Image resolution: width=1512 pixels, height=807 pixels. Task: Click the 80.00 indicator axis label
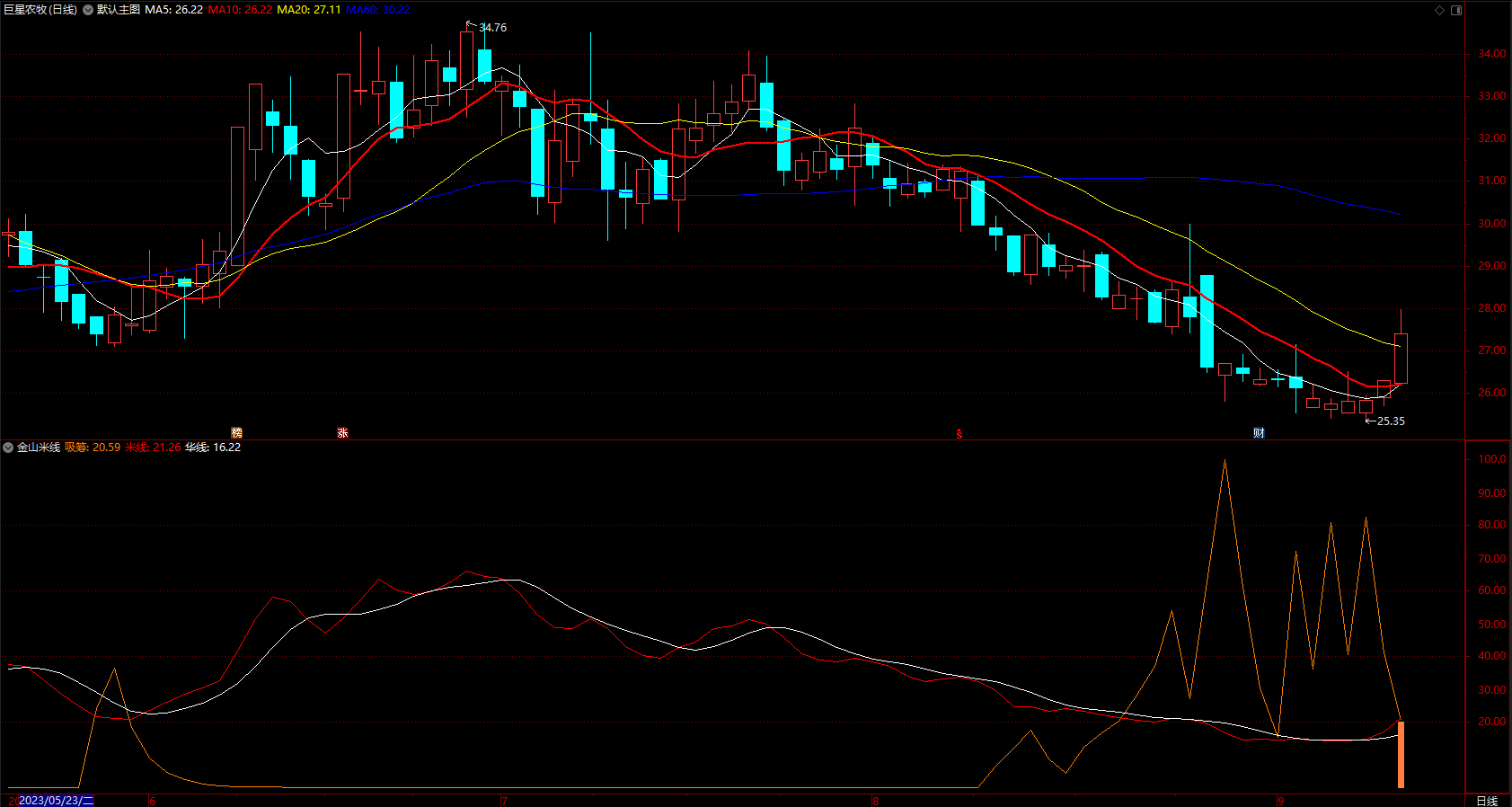pyautogui.click(x=1492, y=525)
